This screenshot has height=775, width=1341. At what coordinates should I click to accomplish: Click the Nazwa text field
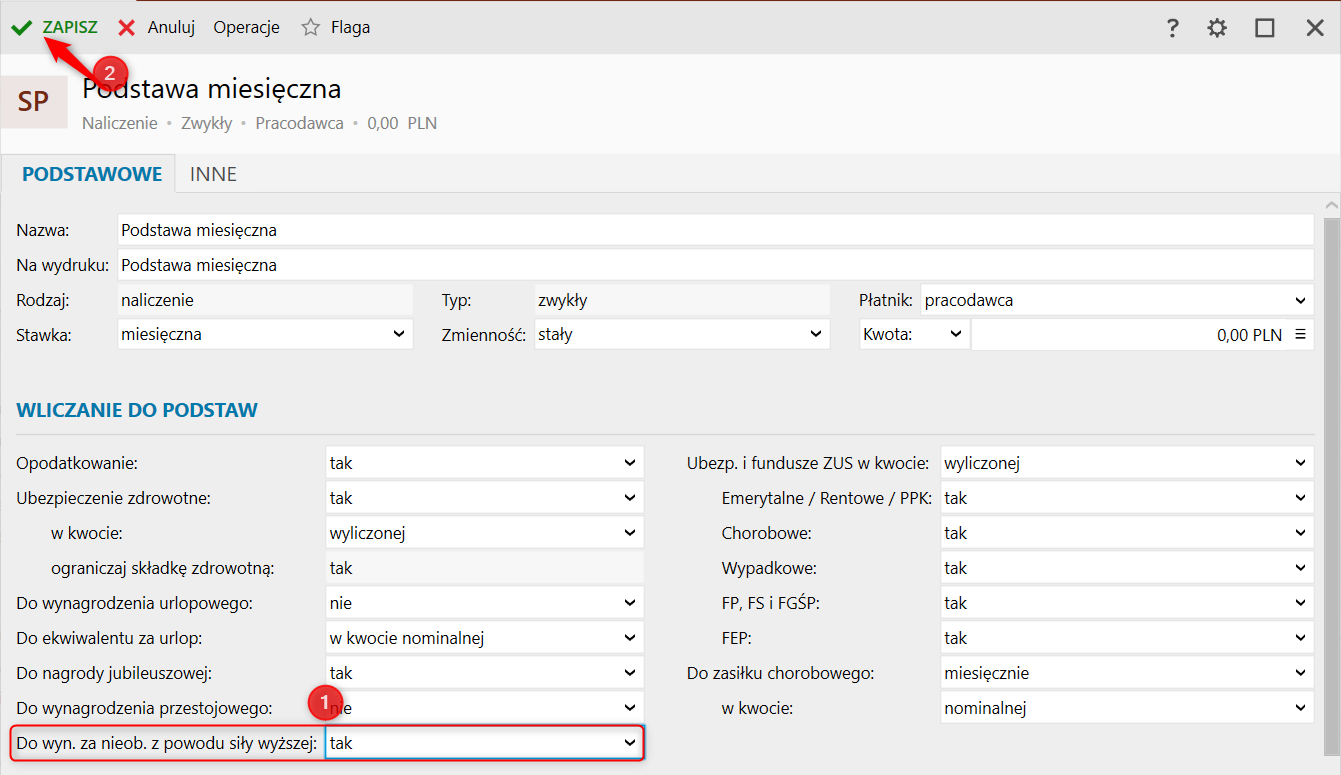coord(714,230)
